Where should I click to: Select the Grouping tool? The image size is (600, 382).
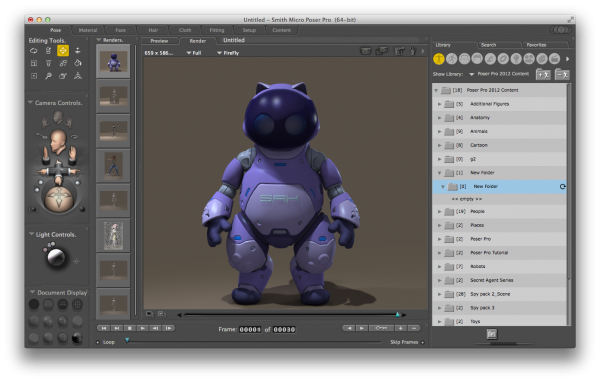point(34,76)
